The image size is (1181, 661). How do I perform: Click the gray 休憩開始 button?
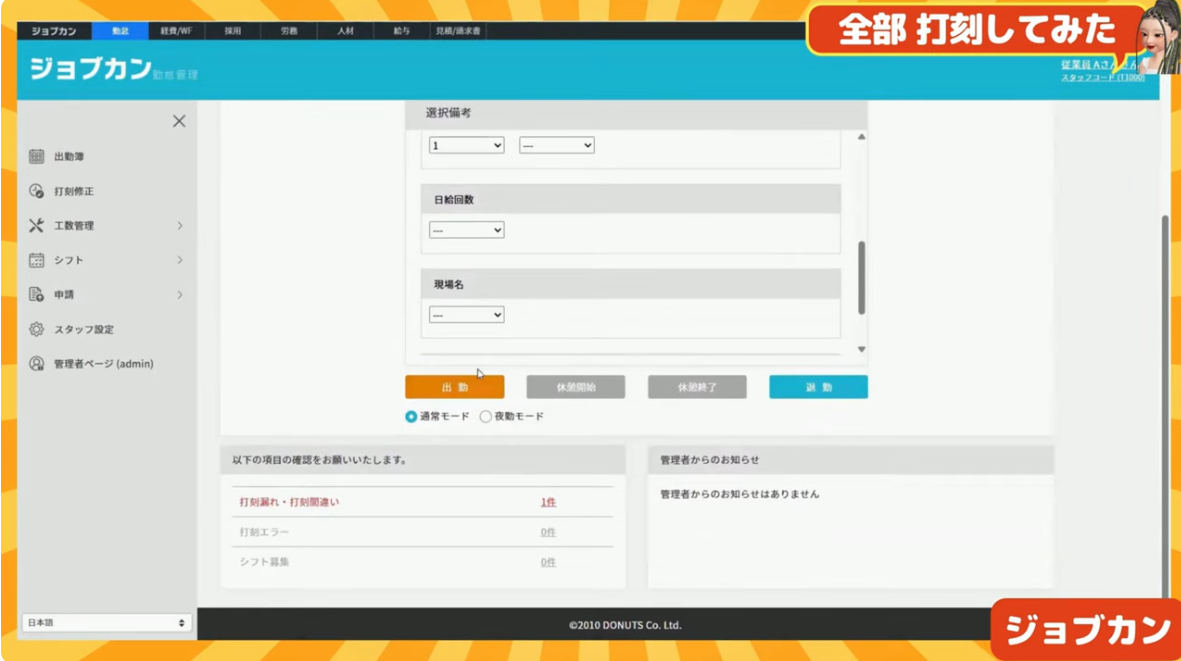576,387
